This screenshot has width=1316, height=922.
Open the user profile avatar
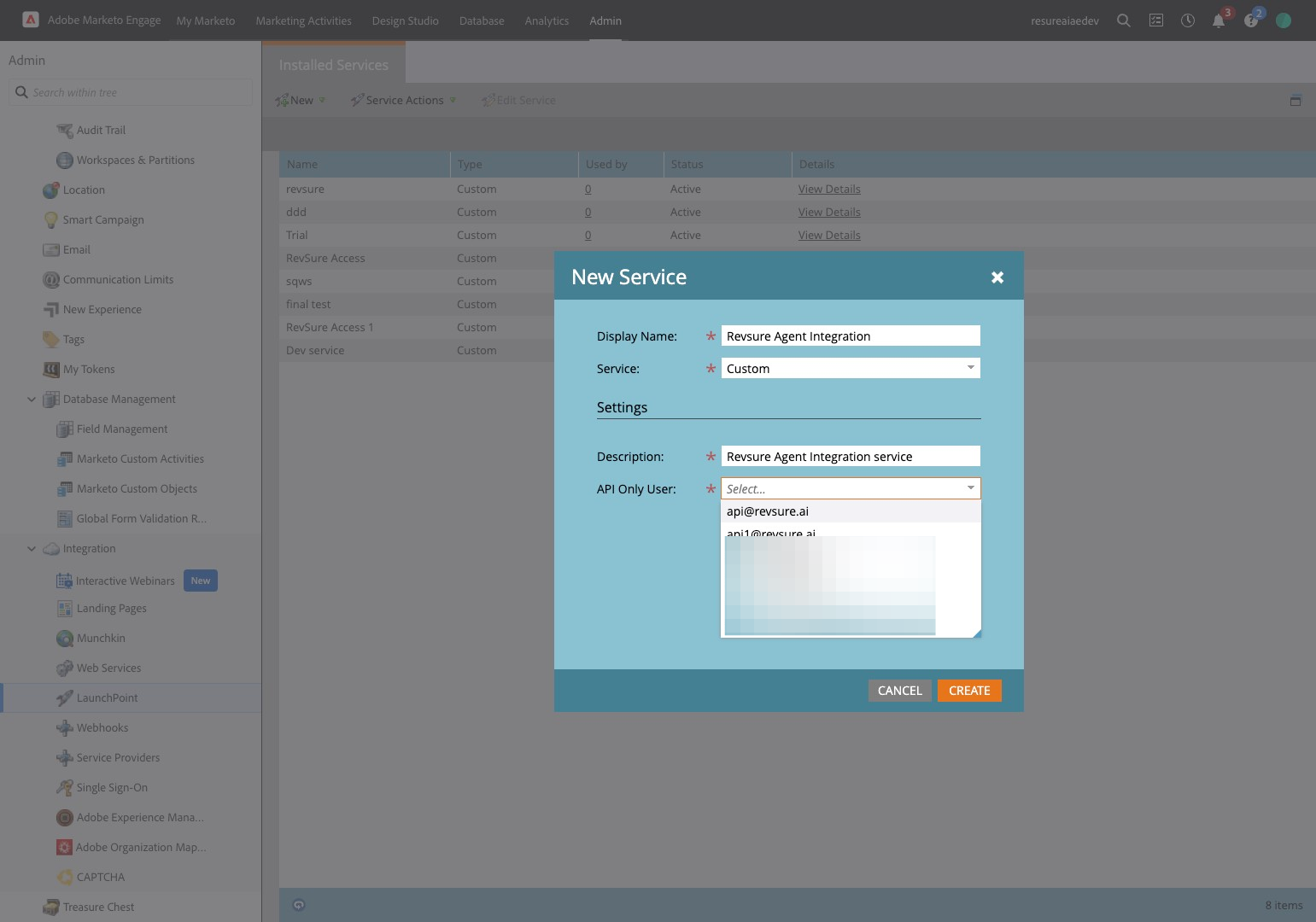(1284, 20)
